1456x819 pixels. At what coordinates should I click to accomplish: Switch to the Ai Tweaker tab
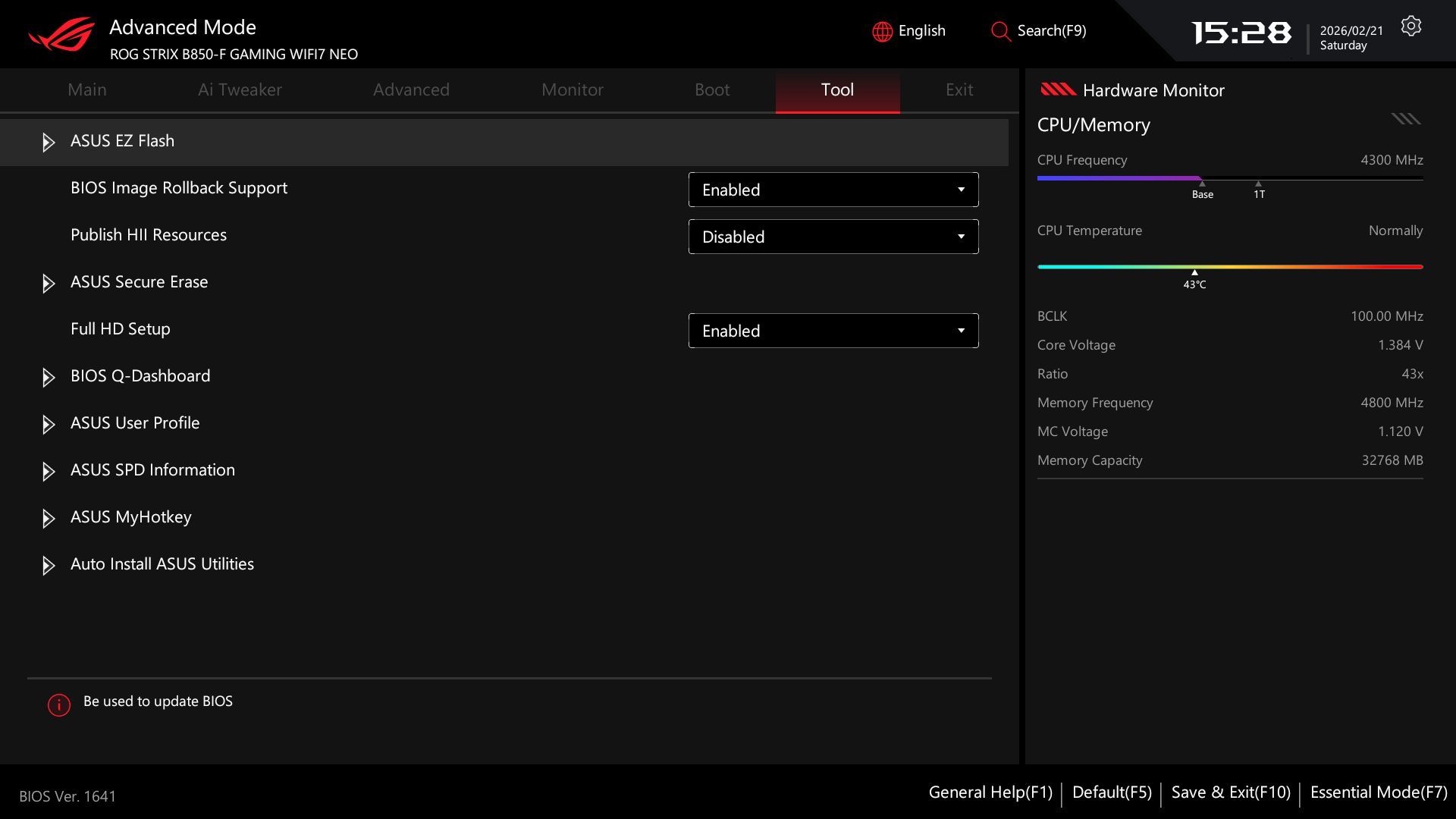240,89
